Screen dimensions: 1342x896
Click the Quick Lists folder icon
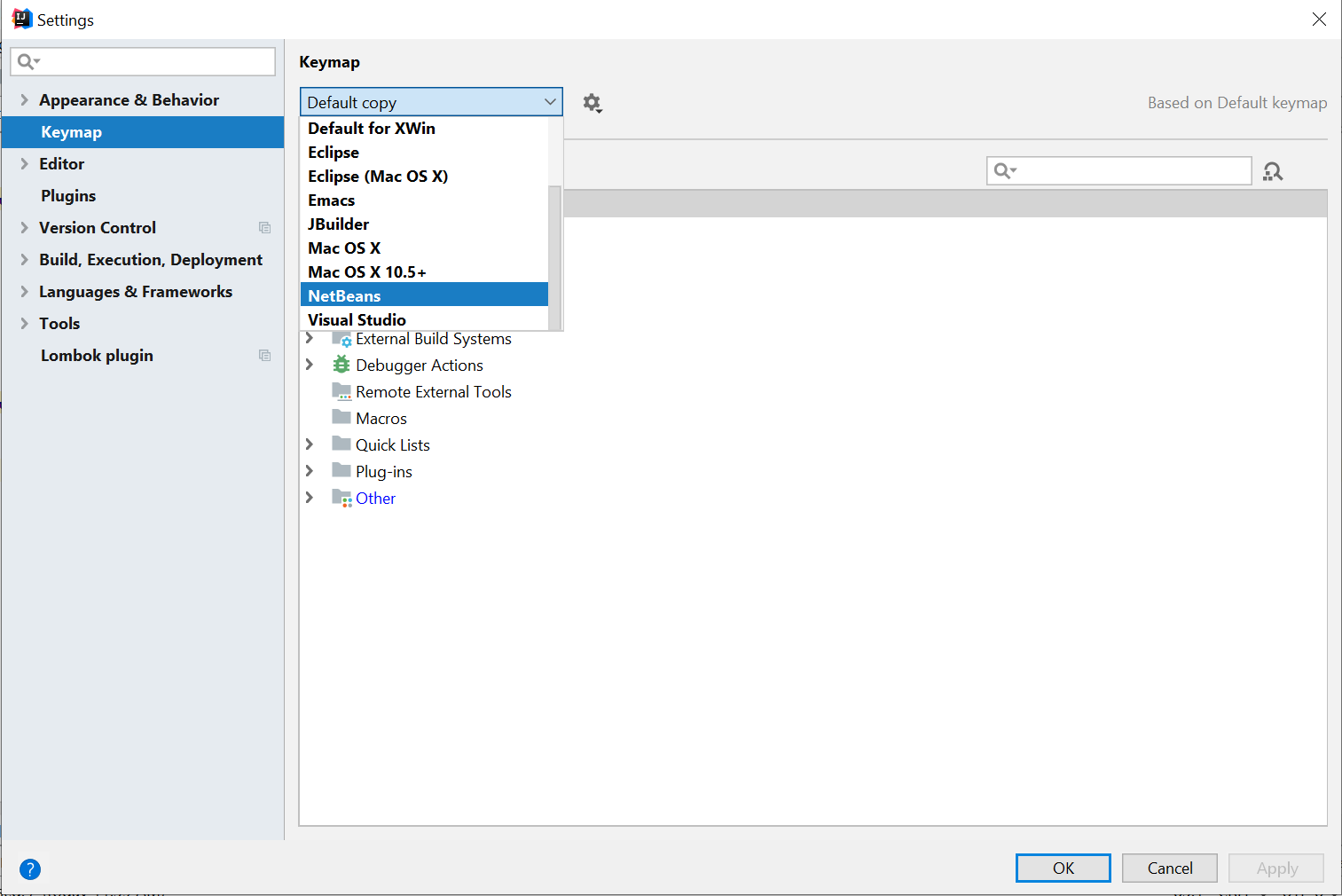(x=341, y=444)
